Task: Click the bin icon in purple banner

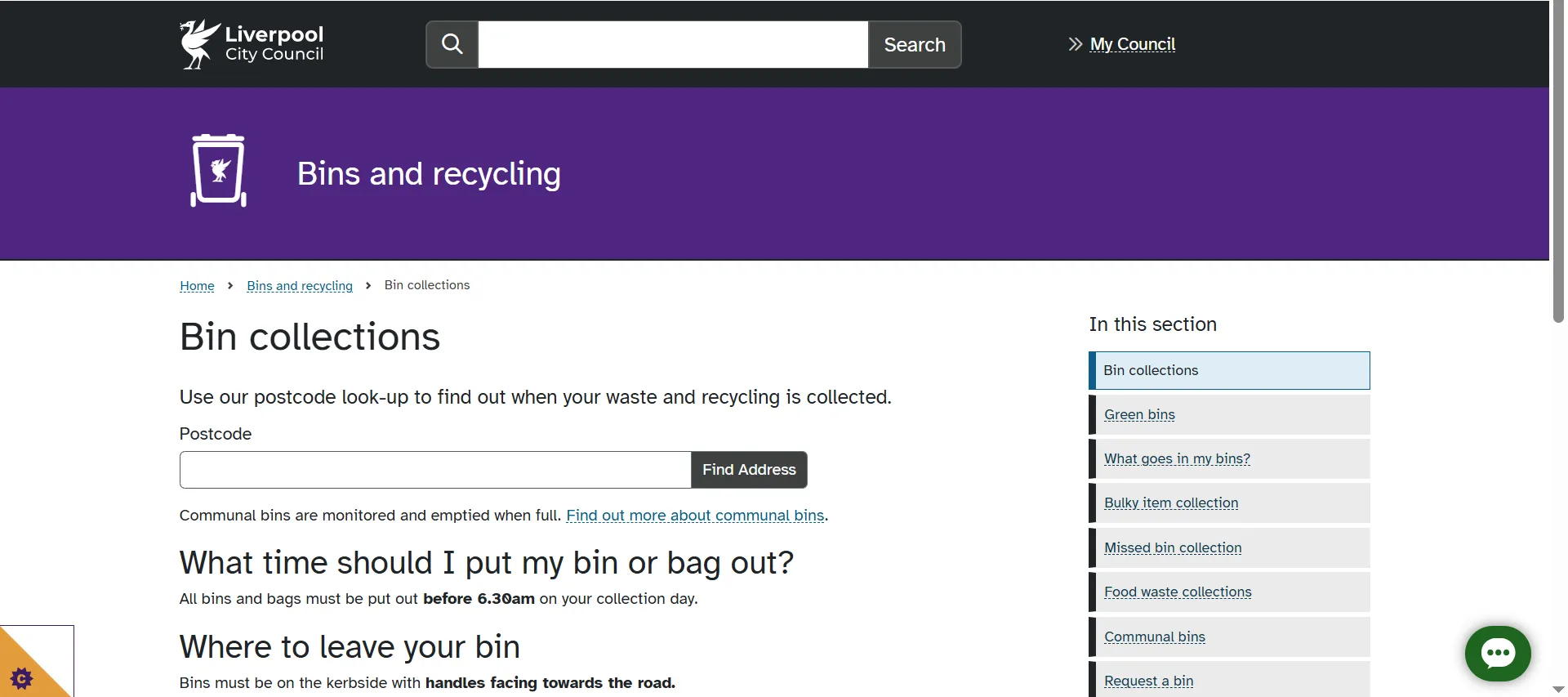Action: [218, 170]
